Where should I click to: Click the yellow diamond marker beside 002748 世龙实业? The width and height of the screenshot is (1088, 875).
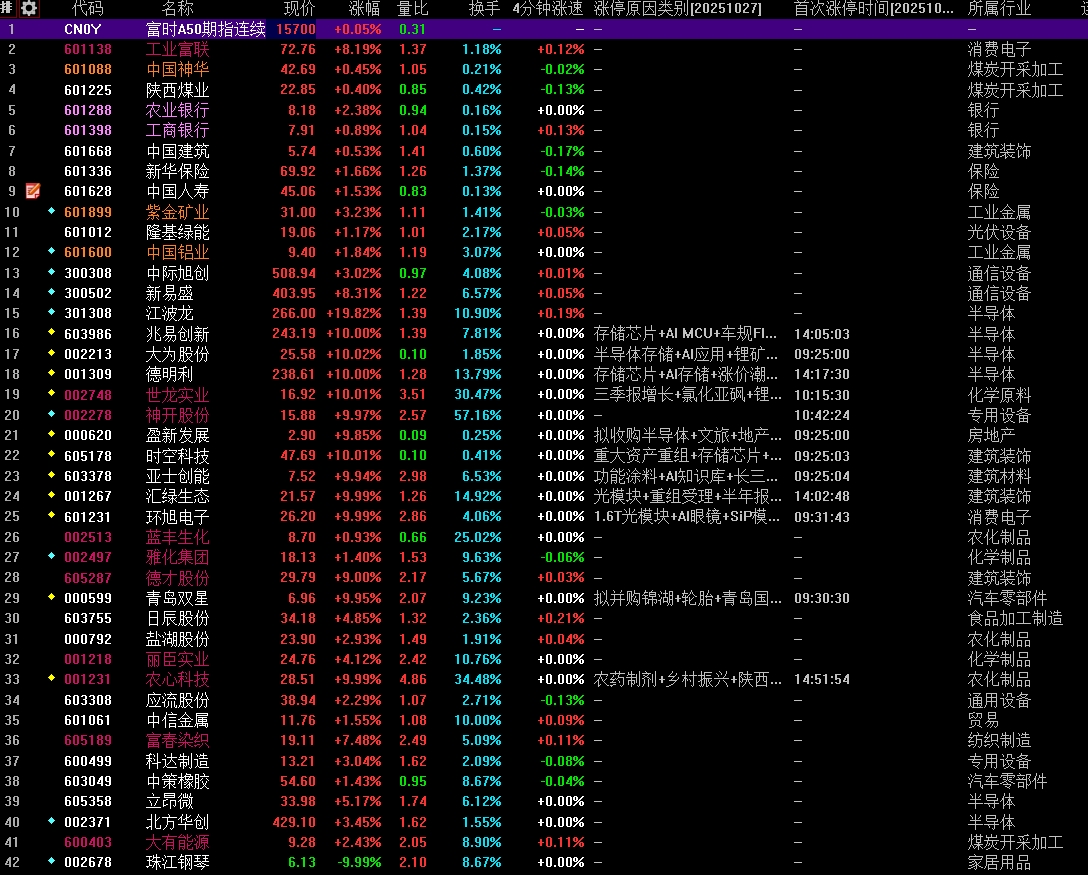(51, 393)
